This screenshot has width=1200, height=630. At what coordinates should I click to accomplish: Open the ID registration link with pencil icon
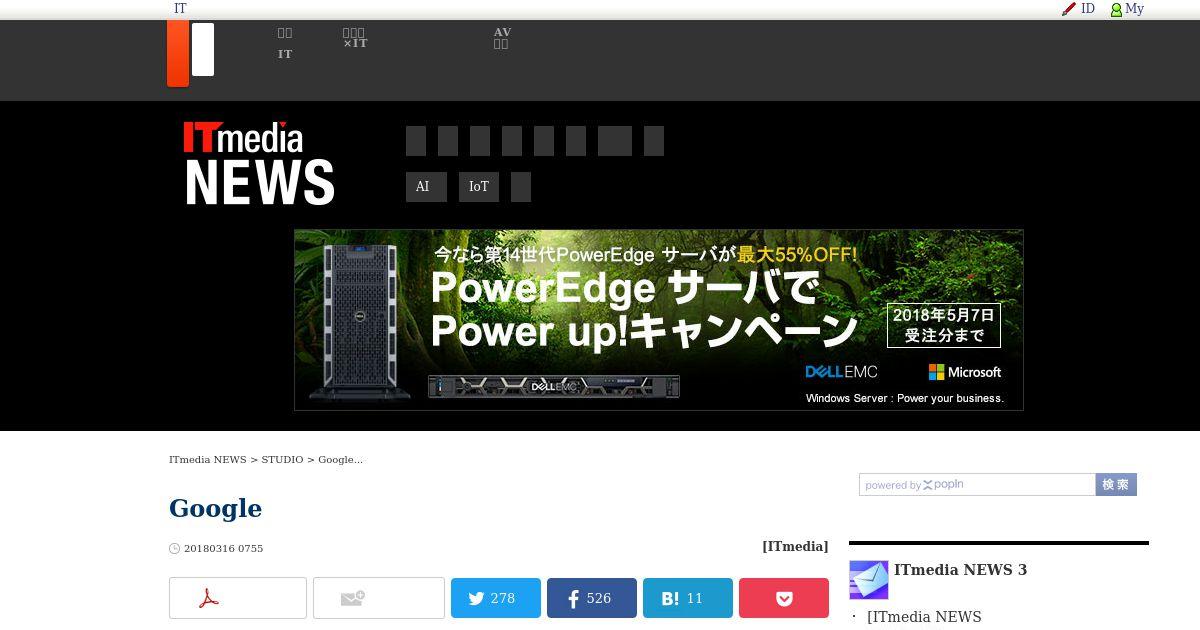pyautogui.click(x=1078, y=9)
